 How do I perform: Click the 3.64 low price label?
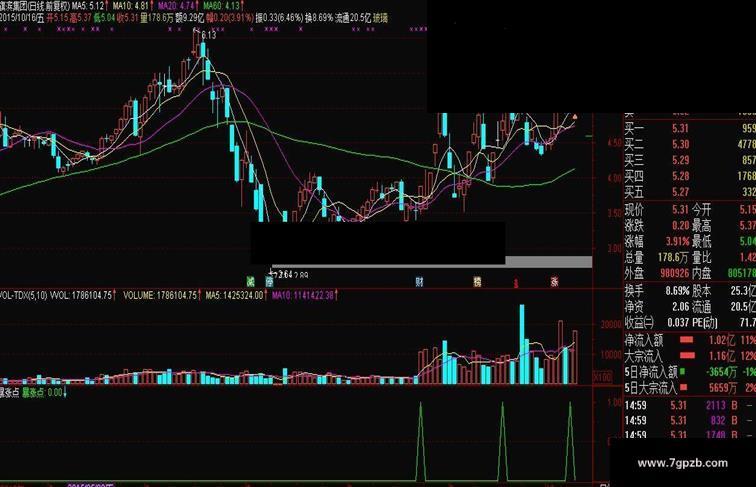click(285, 274)
